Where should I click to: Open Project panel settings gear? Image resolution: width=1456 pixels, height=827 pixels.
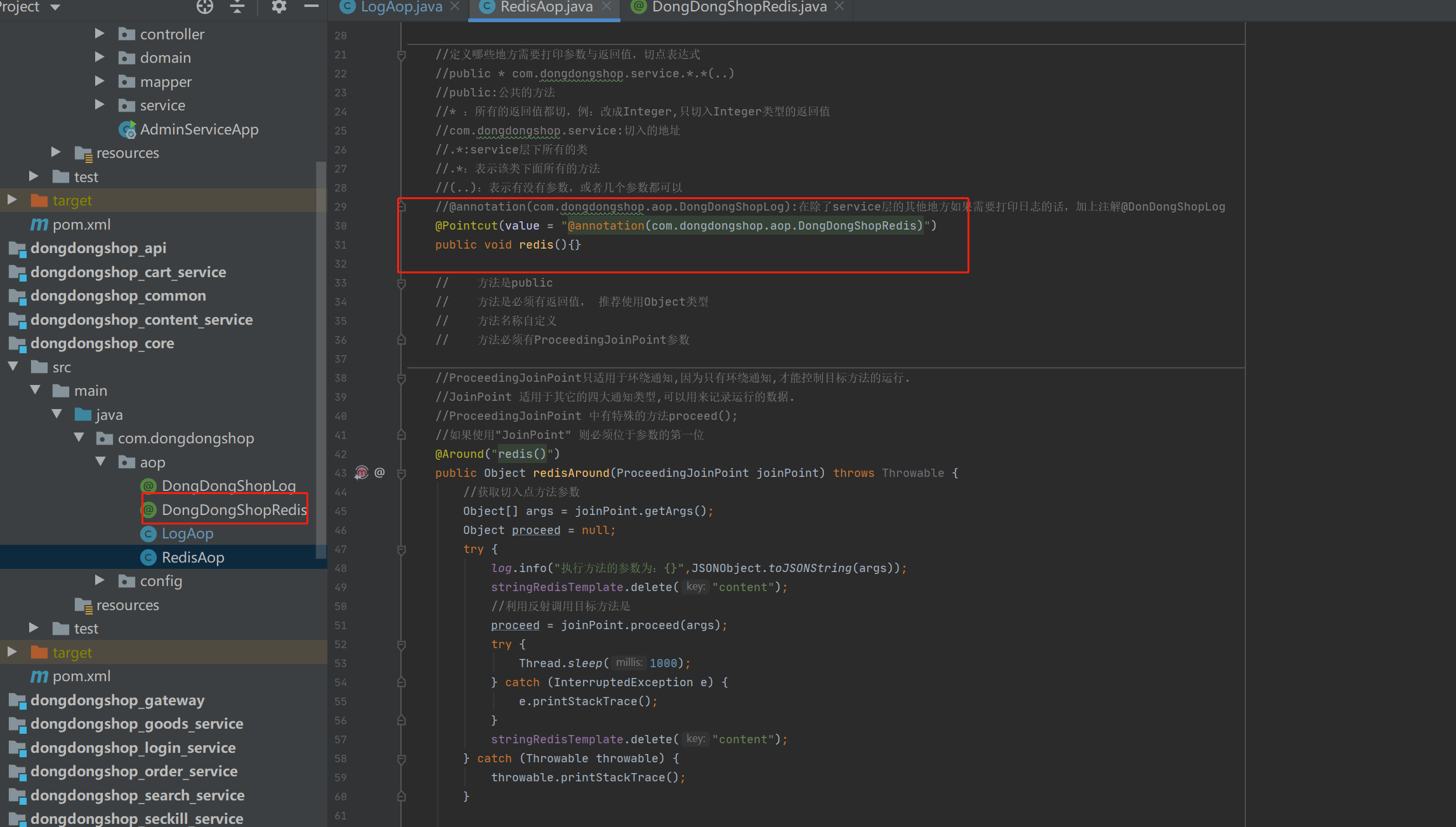[279, 7]
